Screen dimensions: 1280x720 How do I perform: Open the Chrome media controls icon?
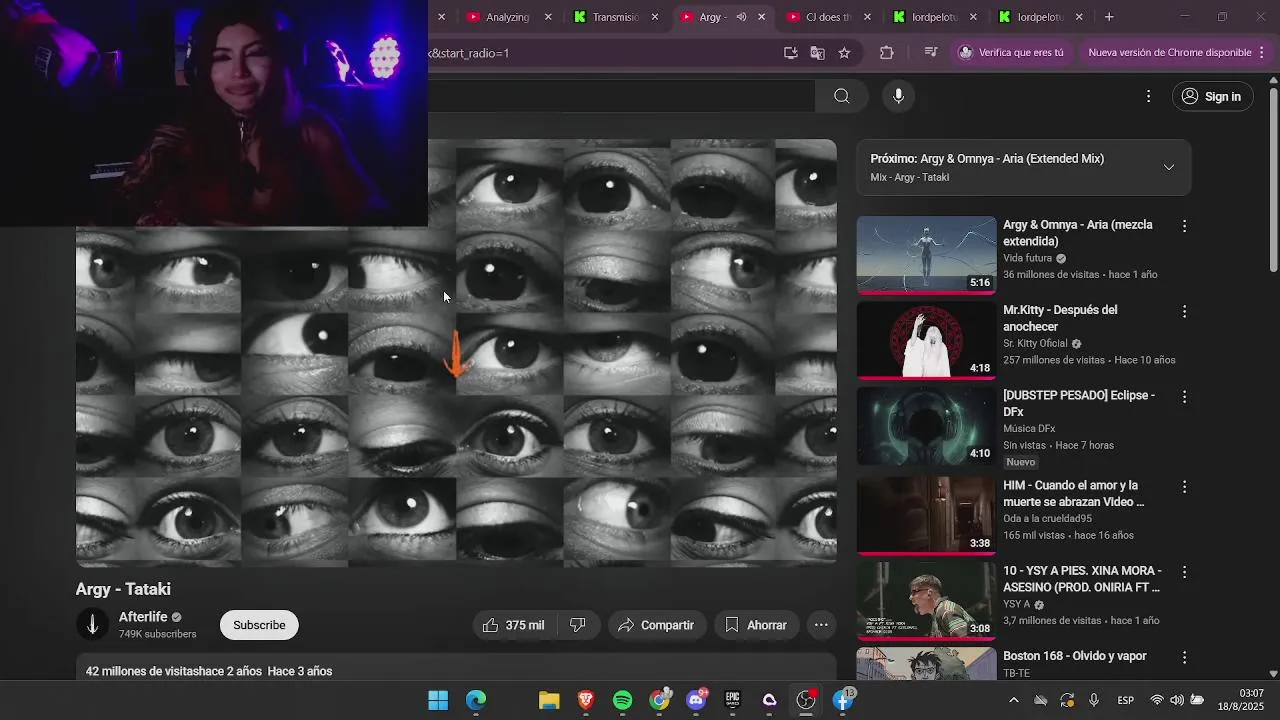click(931, 52)
